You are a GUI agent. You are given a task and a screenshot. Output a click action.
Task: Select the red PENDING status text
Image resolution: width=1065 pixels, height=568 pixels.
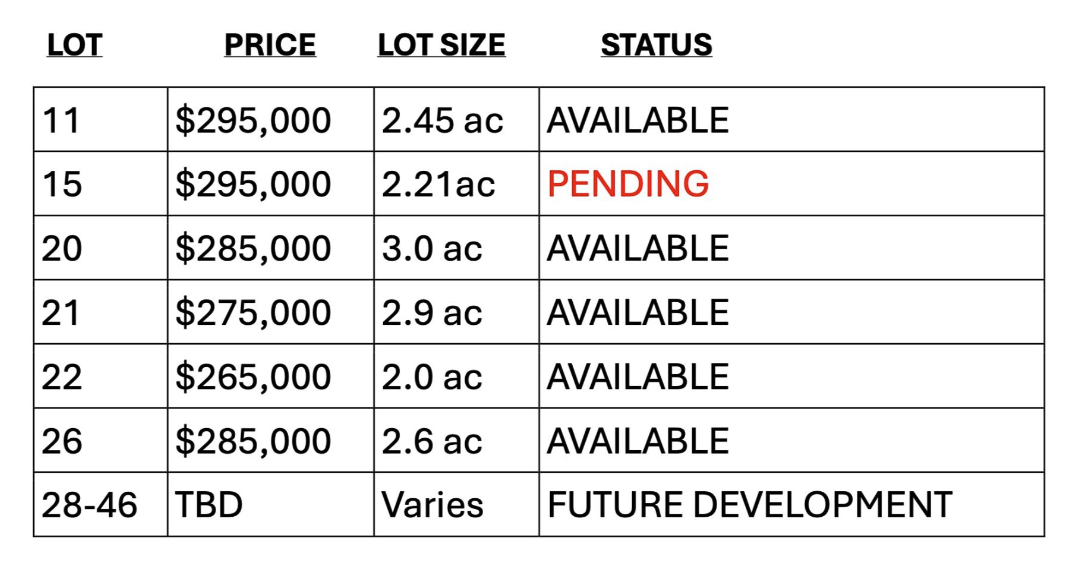[628, 184]
